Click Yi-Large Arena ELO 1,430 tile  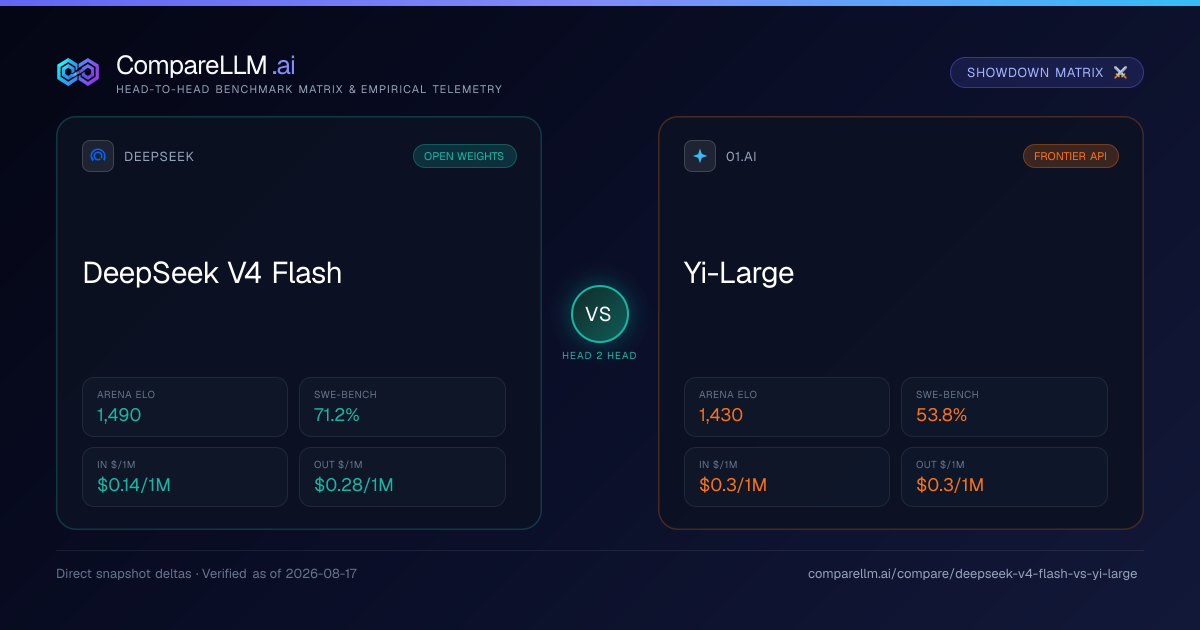787,407
